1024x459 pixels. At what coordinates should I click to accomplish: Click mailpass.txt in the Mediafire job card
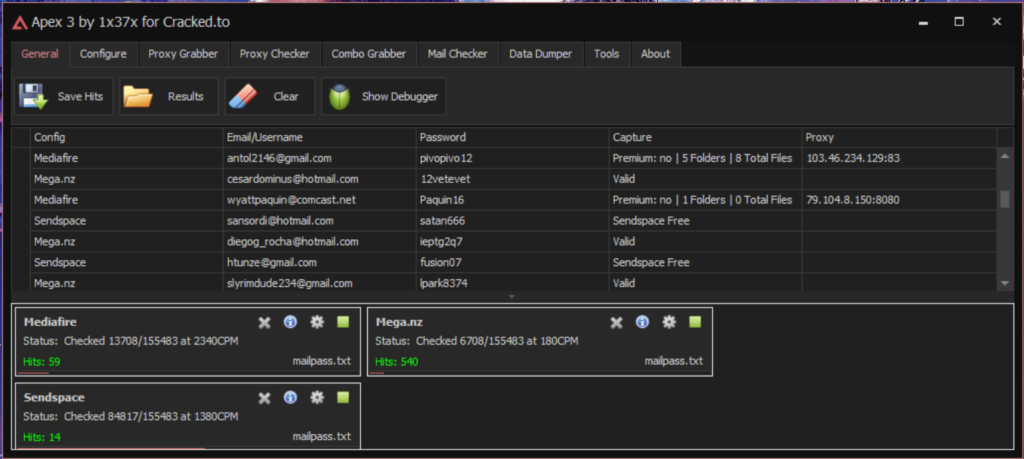(321, 360)
